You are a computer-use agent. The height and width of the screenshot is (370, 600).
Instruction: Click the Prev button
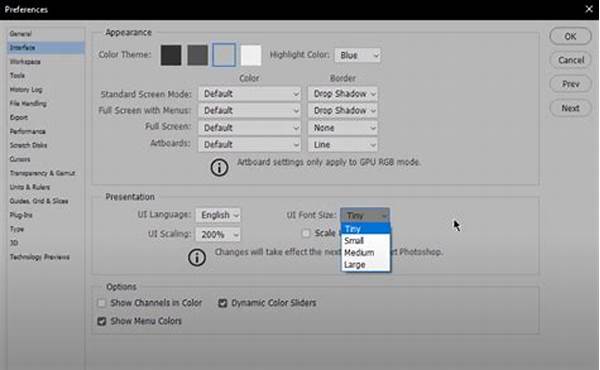[x=570, y=84]
